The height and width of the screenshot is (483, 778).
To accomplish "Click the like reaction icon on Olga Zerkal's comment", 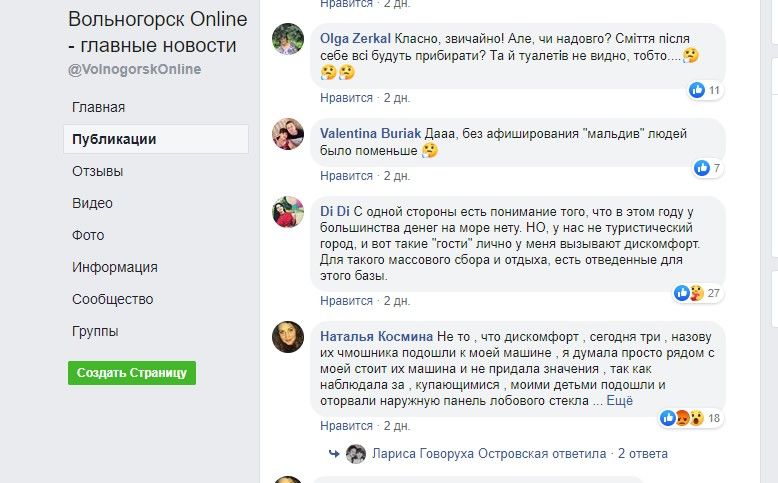I will [x=698, y=91].
